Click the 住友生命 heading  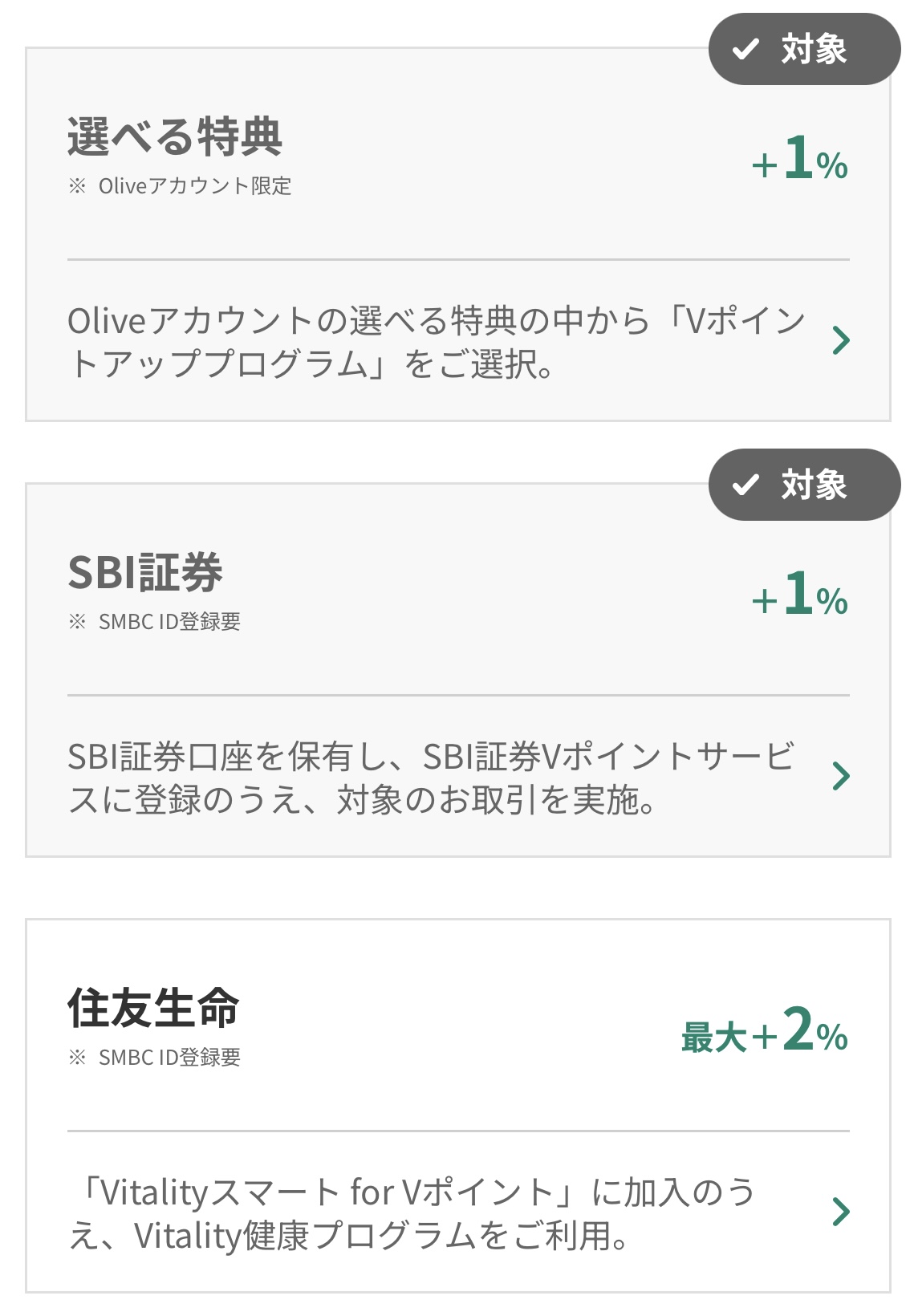tap(153, 1008)
